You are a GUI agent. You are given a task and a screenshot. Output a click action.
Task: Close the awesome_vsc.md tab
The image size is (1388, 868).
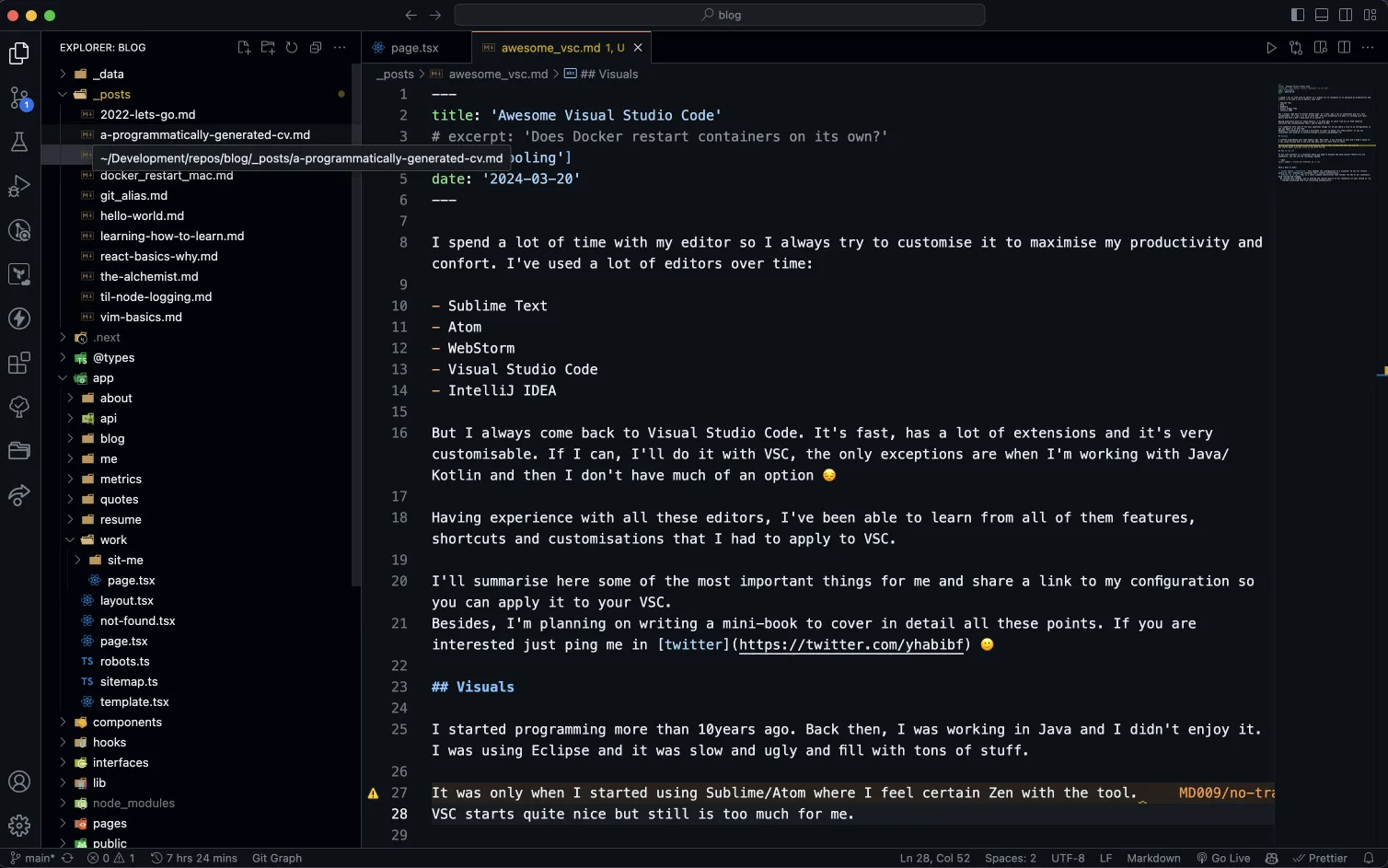point(638,48)
